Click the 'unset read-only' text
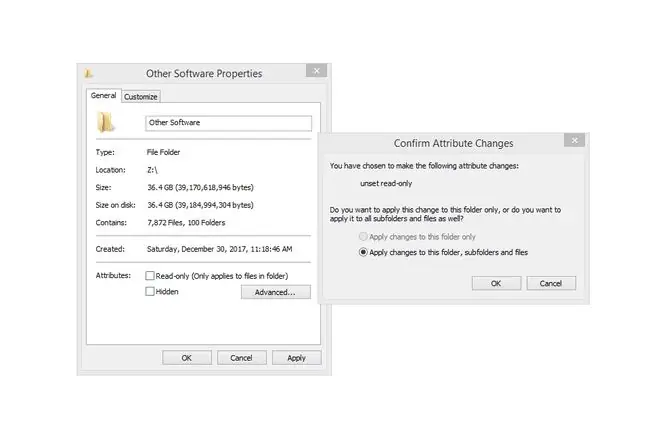Image resolution: width=650 pixels, height=433 pixels. tap(386, 183)
